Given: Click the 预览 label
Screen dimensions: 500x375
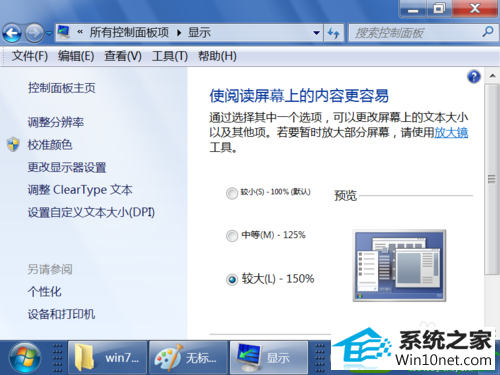Looking at the screenshot, I should (x=345, y=195).
